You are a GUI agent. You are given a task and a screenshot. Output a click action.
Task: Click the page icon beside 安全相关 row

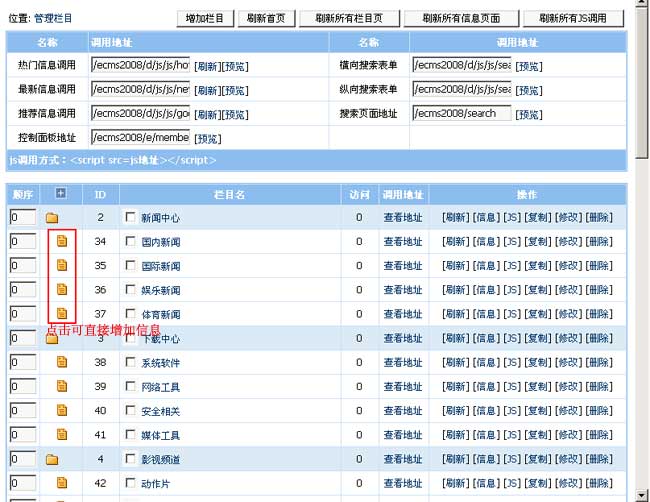pyautogui.click(x=62, y=411)
